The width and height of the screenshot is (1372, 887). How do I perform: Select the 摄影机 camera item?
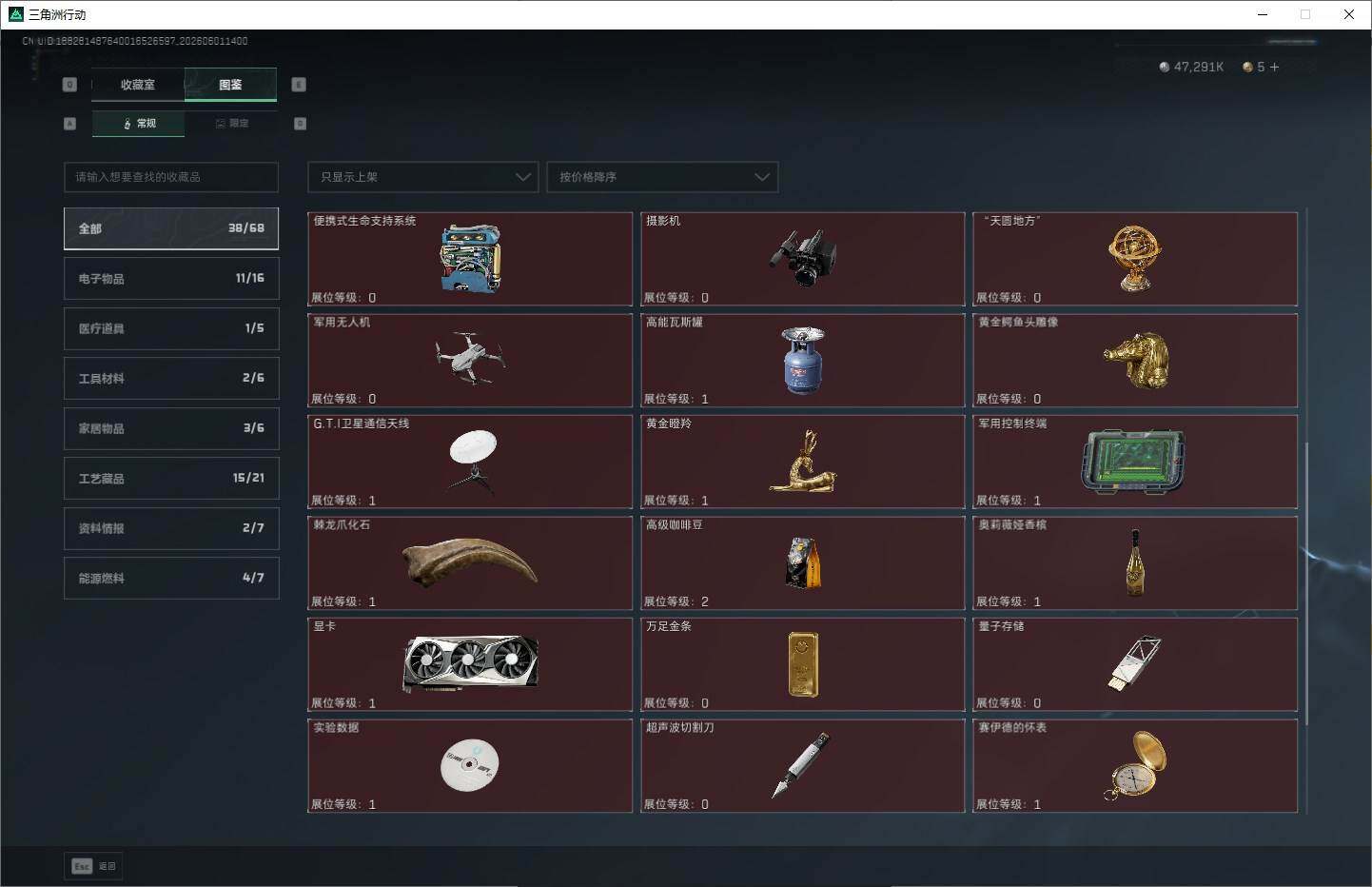(802, 259)
